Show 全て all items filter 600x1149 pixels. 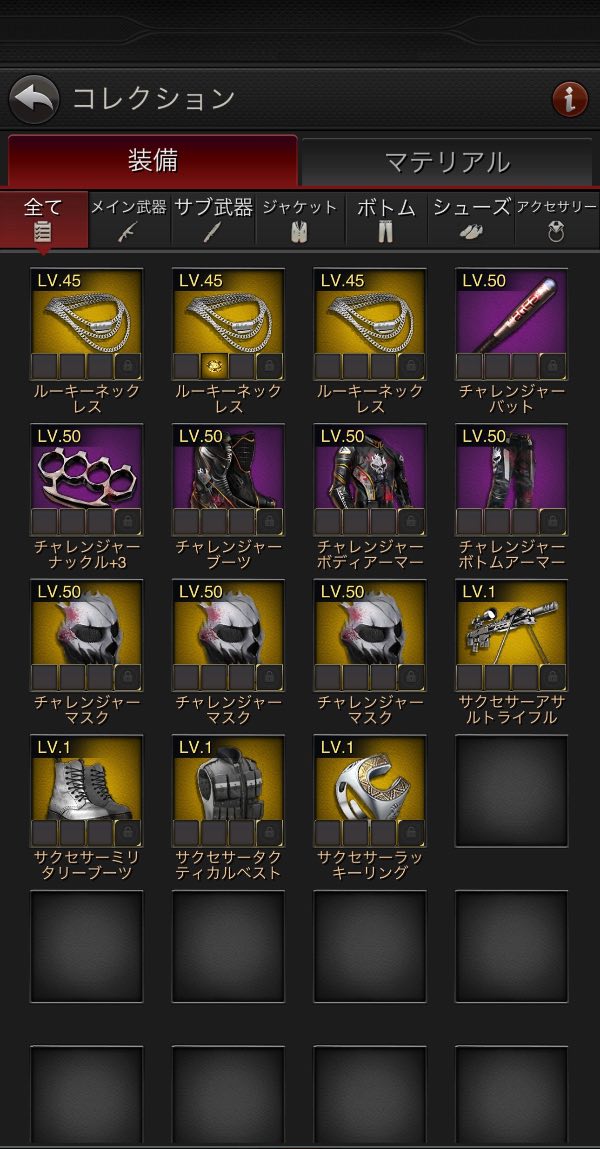[x=44, y=220]
